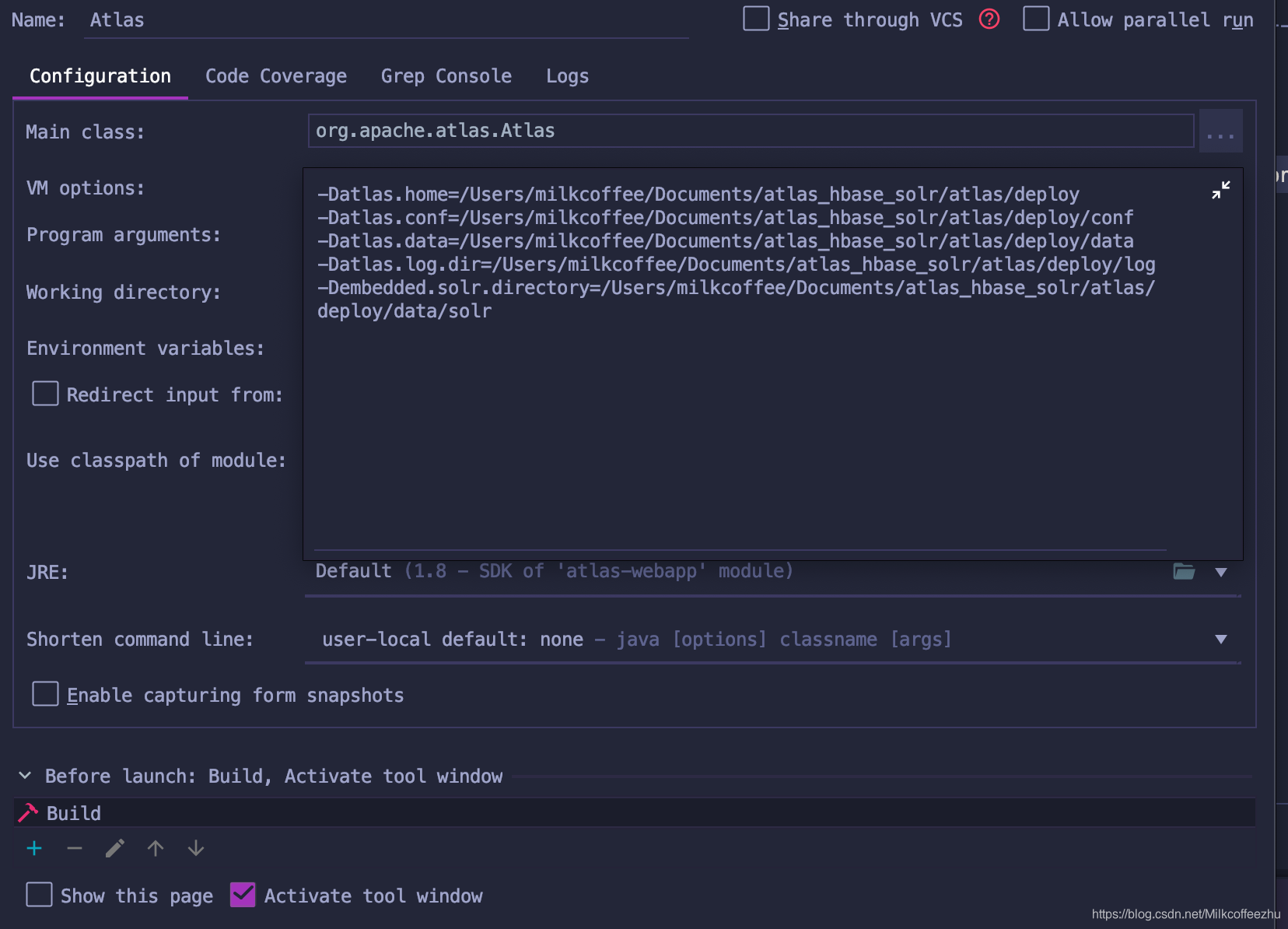This screenshot has width=1288, height=929.
Task: Select the Build hammer icon entry
Action: (28, 813)
